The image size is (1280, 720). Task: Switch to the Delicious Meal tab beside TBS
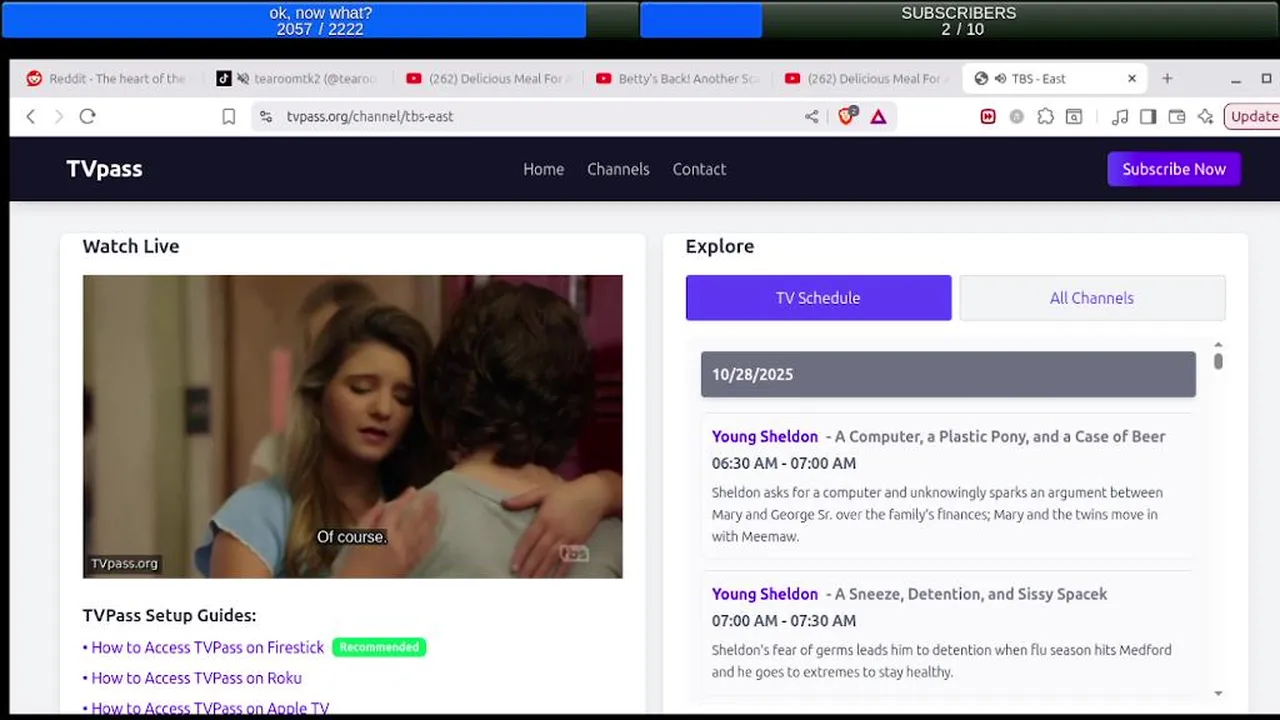point(866,79)
